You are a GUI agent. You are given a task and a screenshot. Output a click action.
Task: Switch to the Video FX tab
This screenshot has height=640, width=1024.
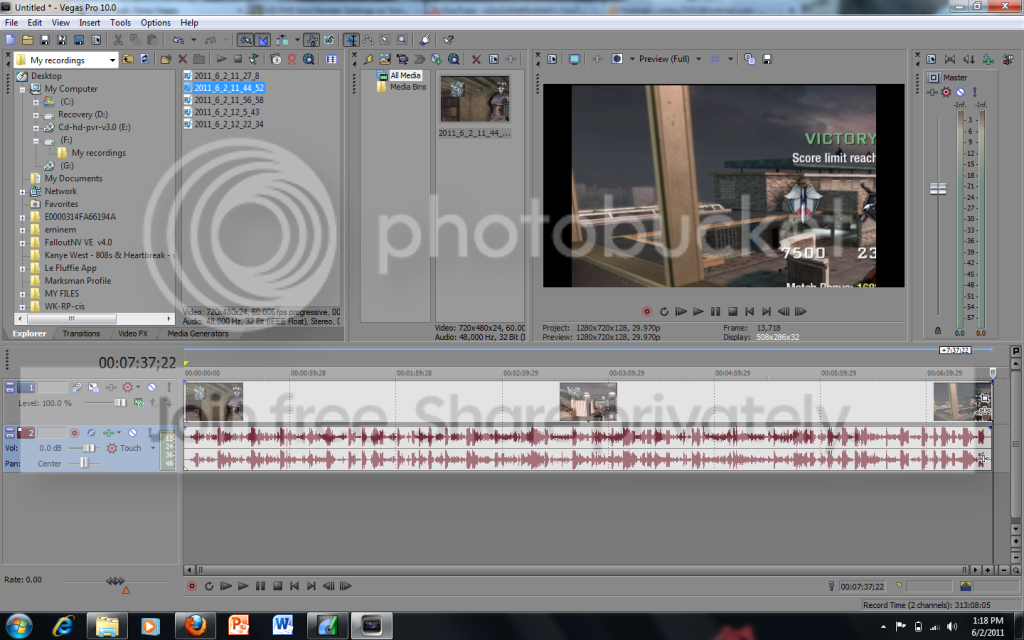pyautogui.click(x=133, y=334)
